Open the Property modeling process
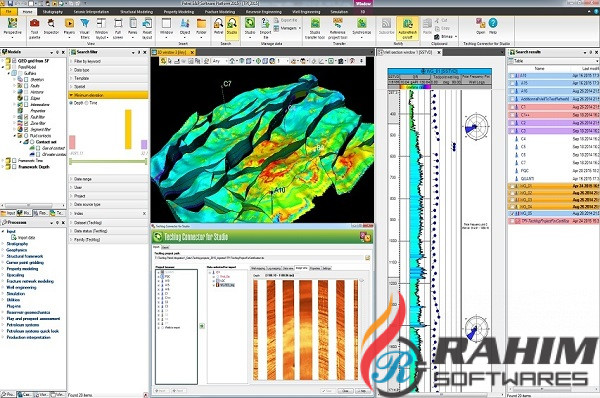 22,269
